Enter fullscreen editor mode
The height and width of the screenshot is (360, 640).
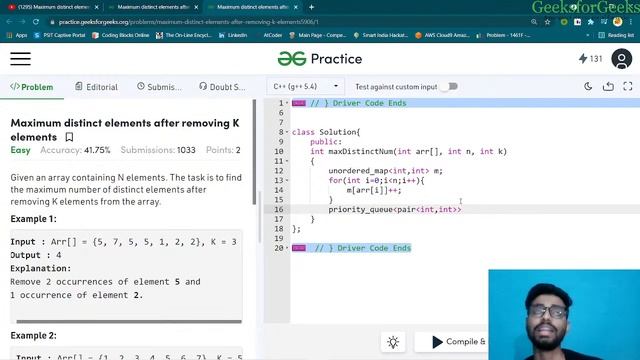(x=628, y=87)
